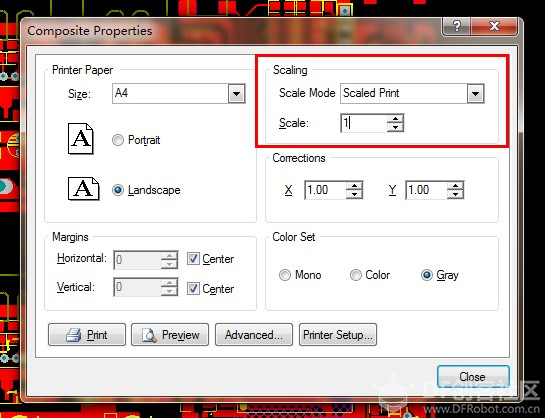Increase the X correction value

pyautogui.click(x=355, y=186)
